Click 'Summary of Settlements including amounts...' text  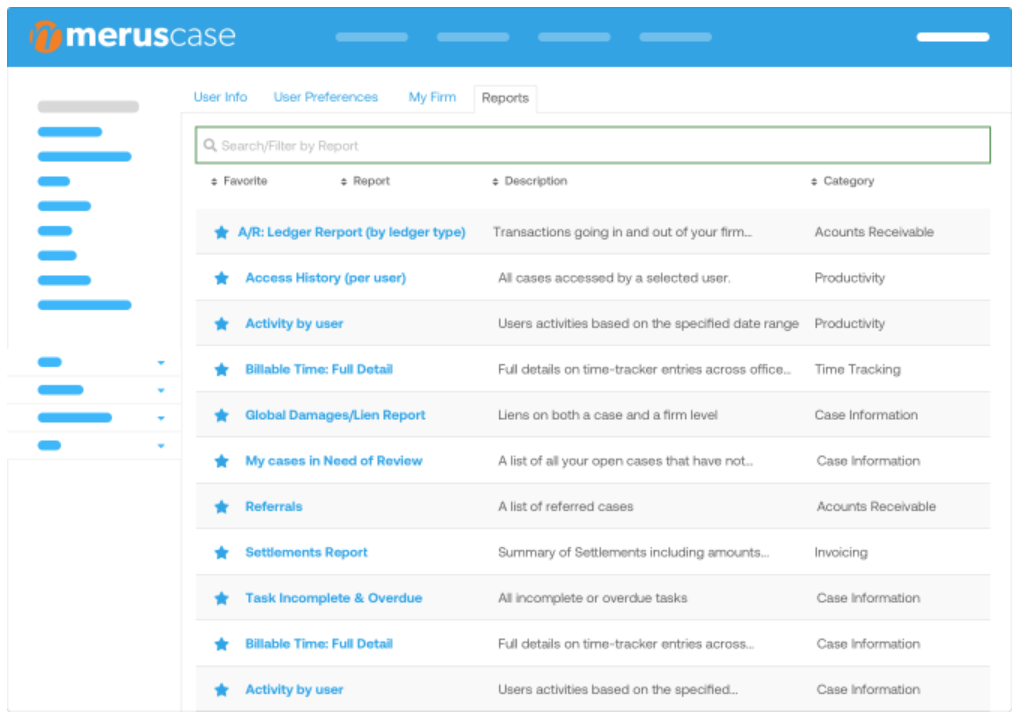pyautogui.click(x=634, y=552)
